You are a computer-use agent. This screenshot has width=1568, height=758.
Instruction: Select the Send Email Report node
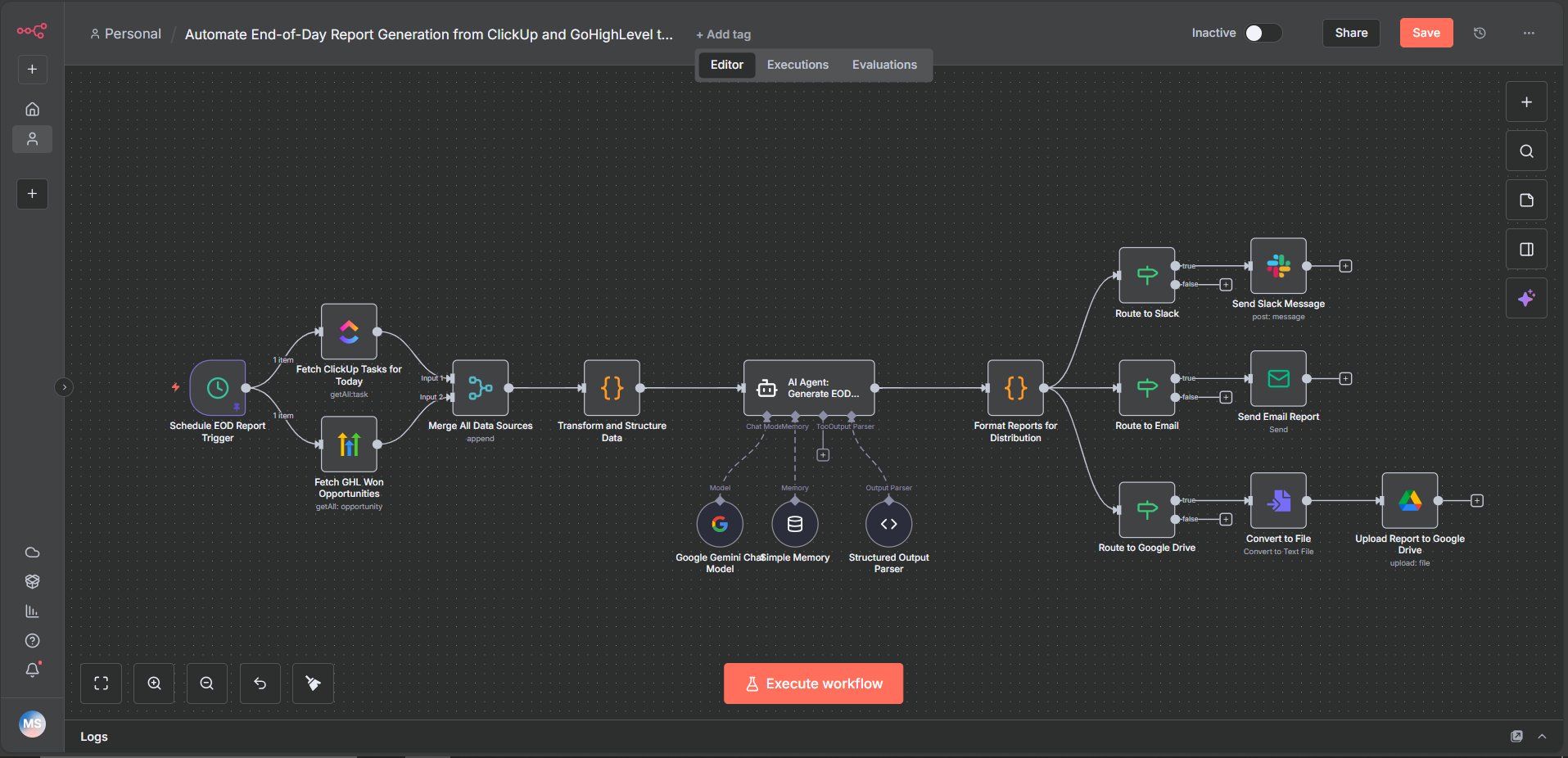(1278, 378)
